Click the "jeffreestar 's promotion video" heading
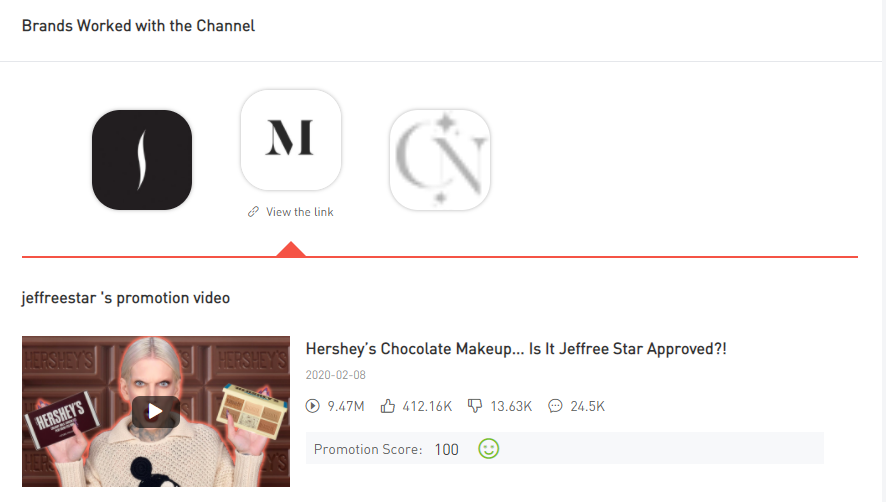This screenshot has height=502, width=886. (126, 298)
